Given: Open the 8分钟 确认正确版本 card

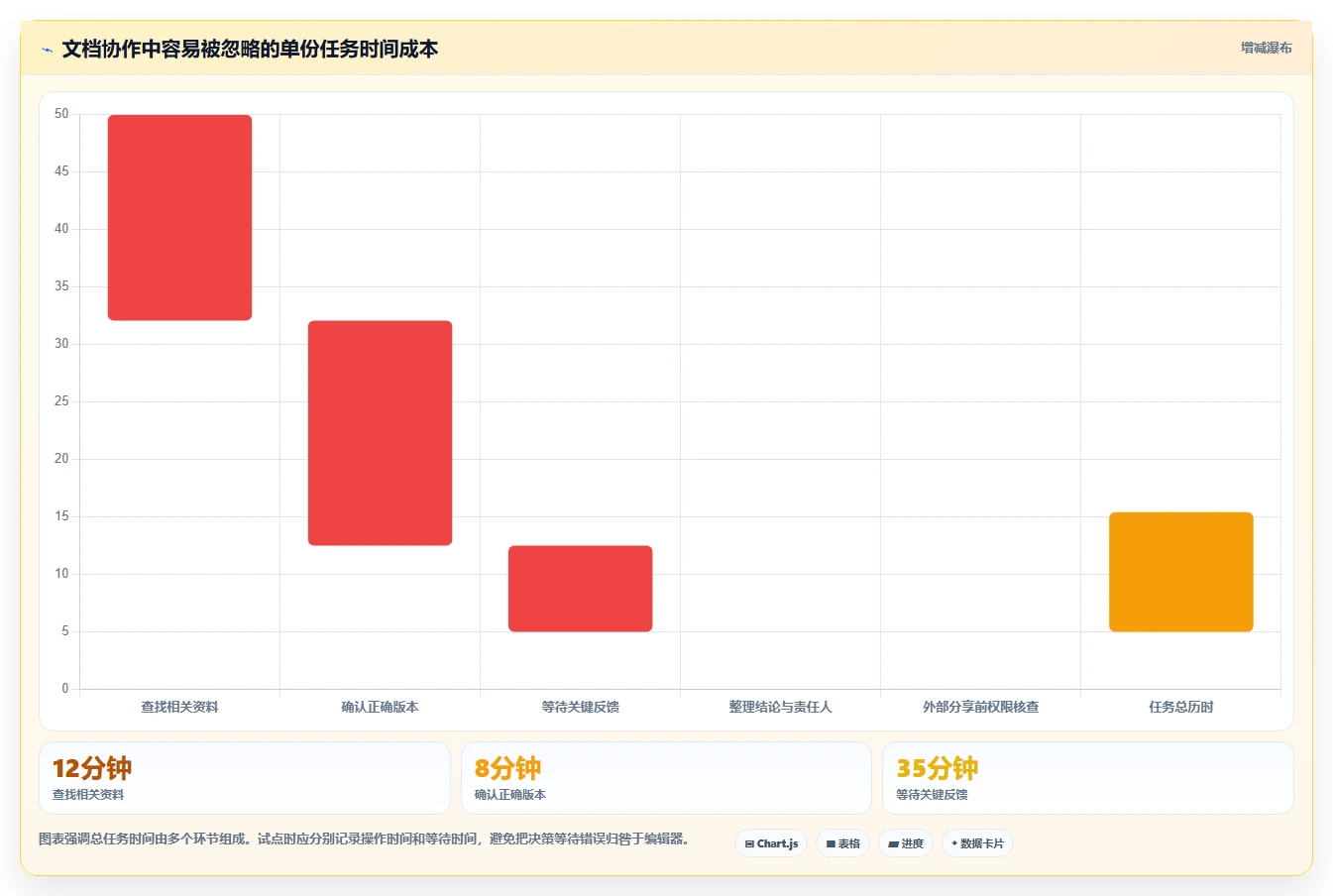Looking at the screenshot, I should pos(666,778).
